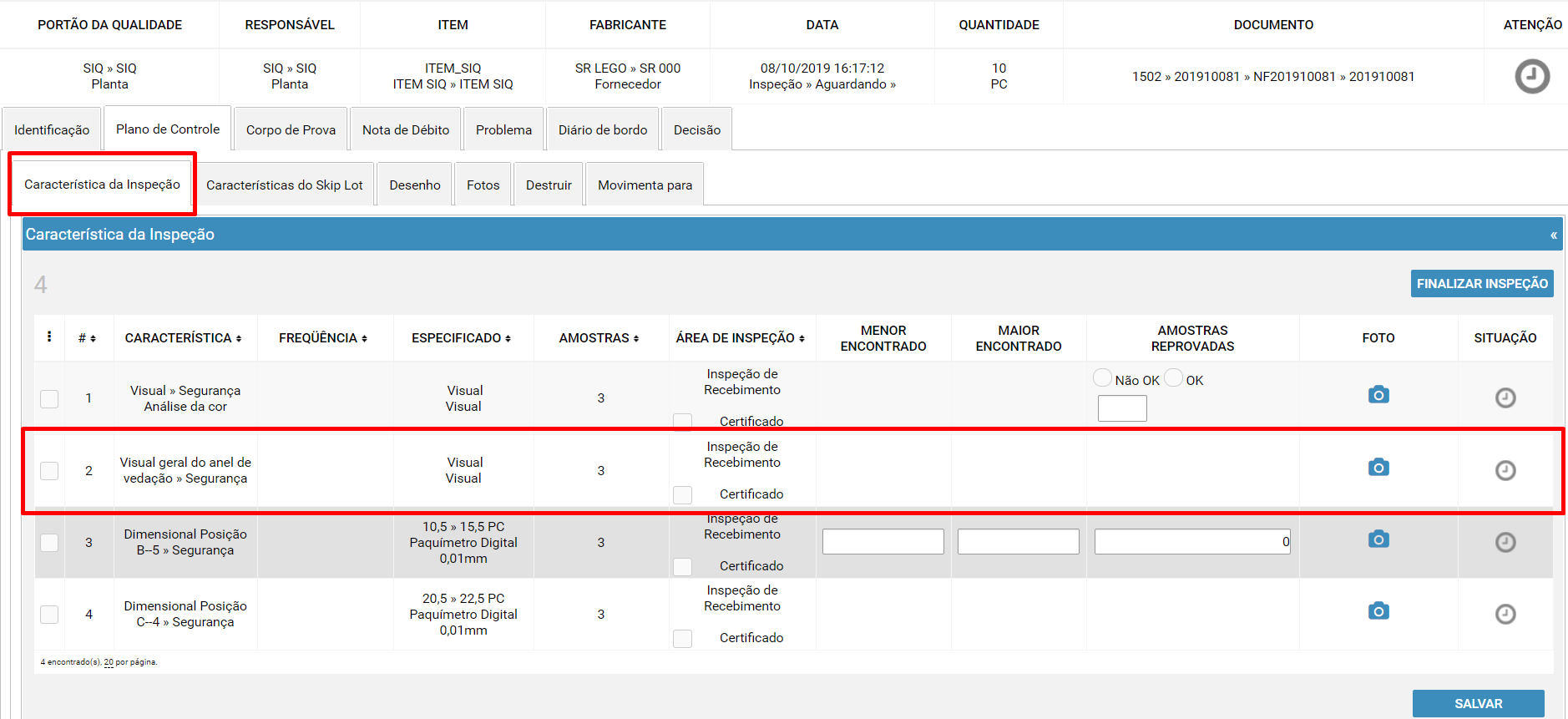
Task: Tick the row 4 selection checkbox
Action: pos(49,614)
